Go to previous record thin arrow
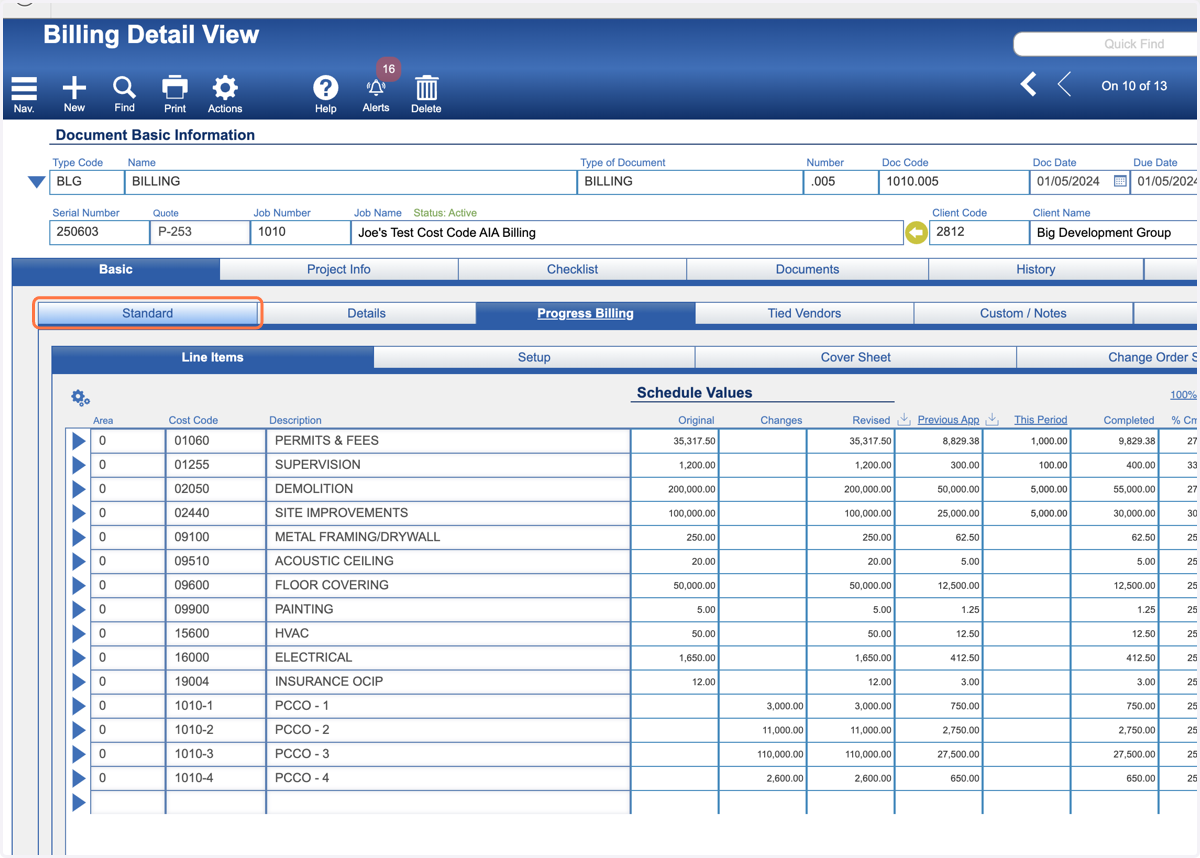 [x=1064, y=85]
